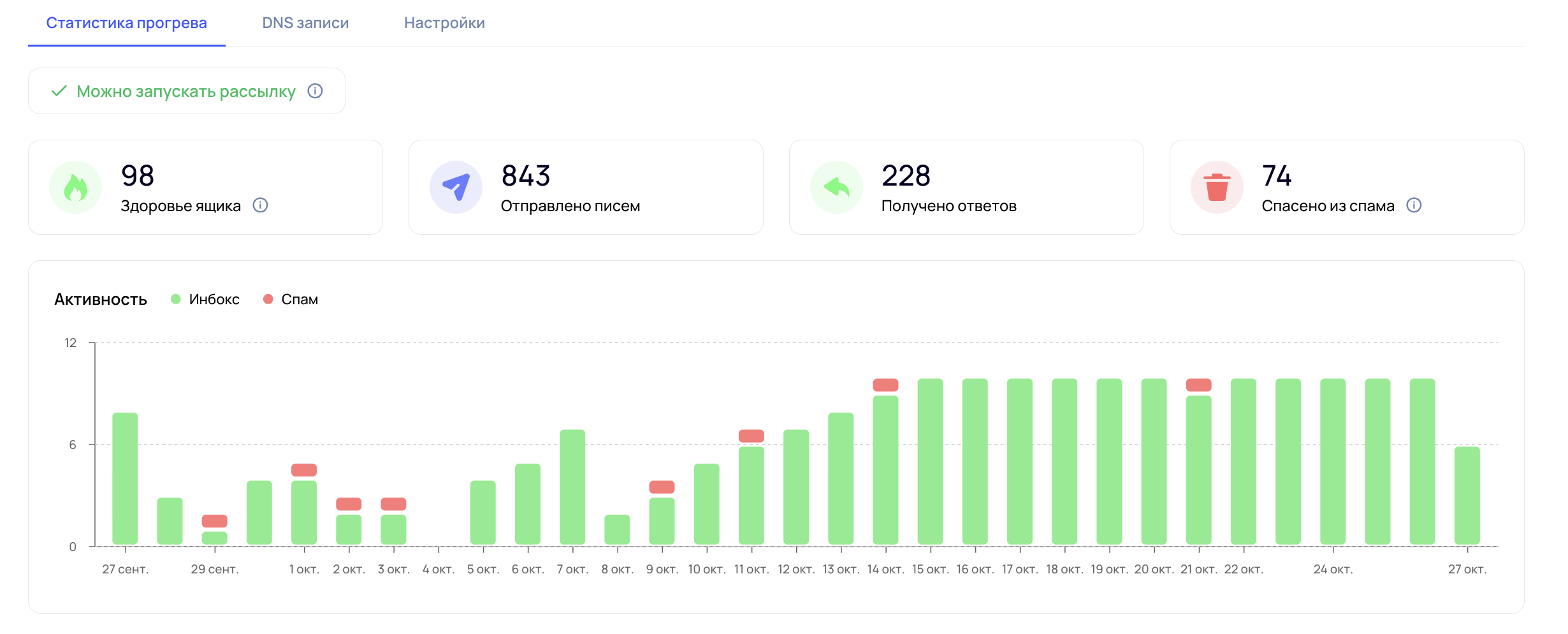Image resolution: width=1568 pixels, height=634 pixels.
Task: Click info icon next to Здоровье ящика
Action: point(260,205)
